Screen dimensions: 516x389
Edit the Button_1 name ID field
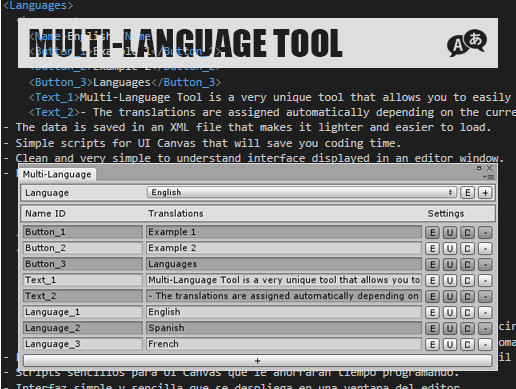click(x=83, y=232)
